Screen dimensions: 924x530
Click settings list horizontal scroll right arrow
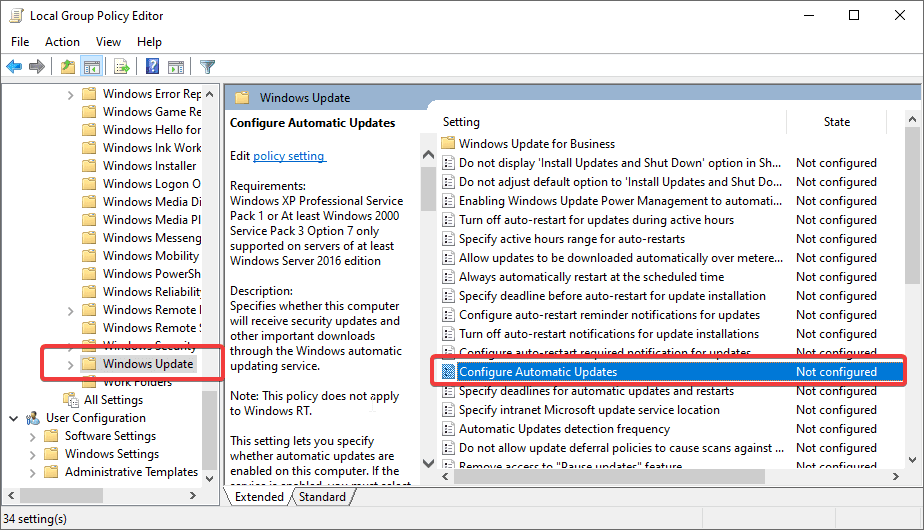coord(896,476)
